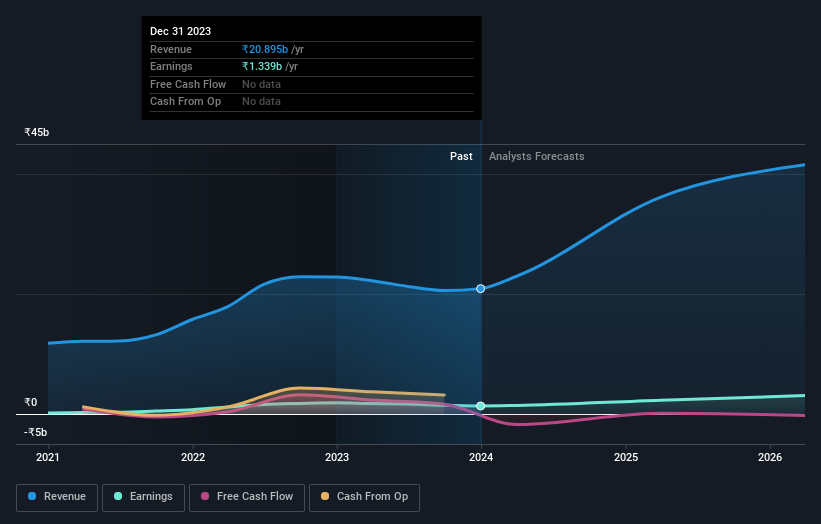The width and height of the screenshot is (821, 524).
Task: Toggle the Free Cash Flow legend button
Action: click(x=247, y=497)
